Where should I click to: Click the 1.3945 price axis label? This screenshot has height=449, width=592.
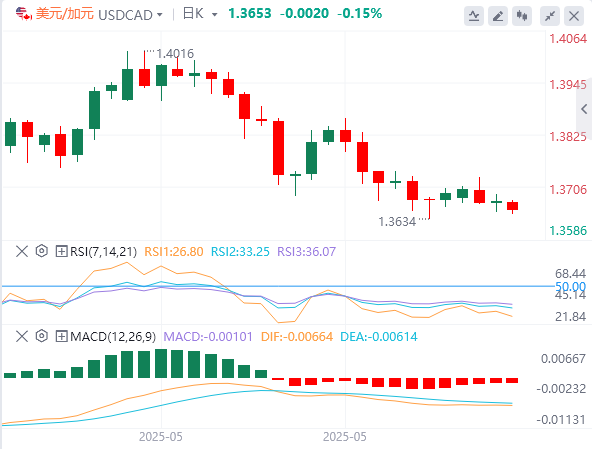[x=568, y=85]
